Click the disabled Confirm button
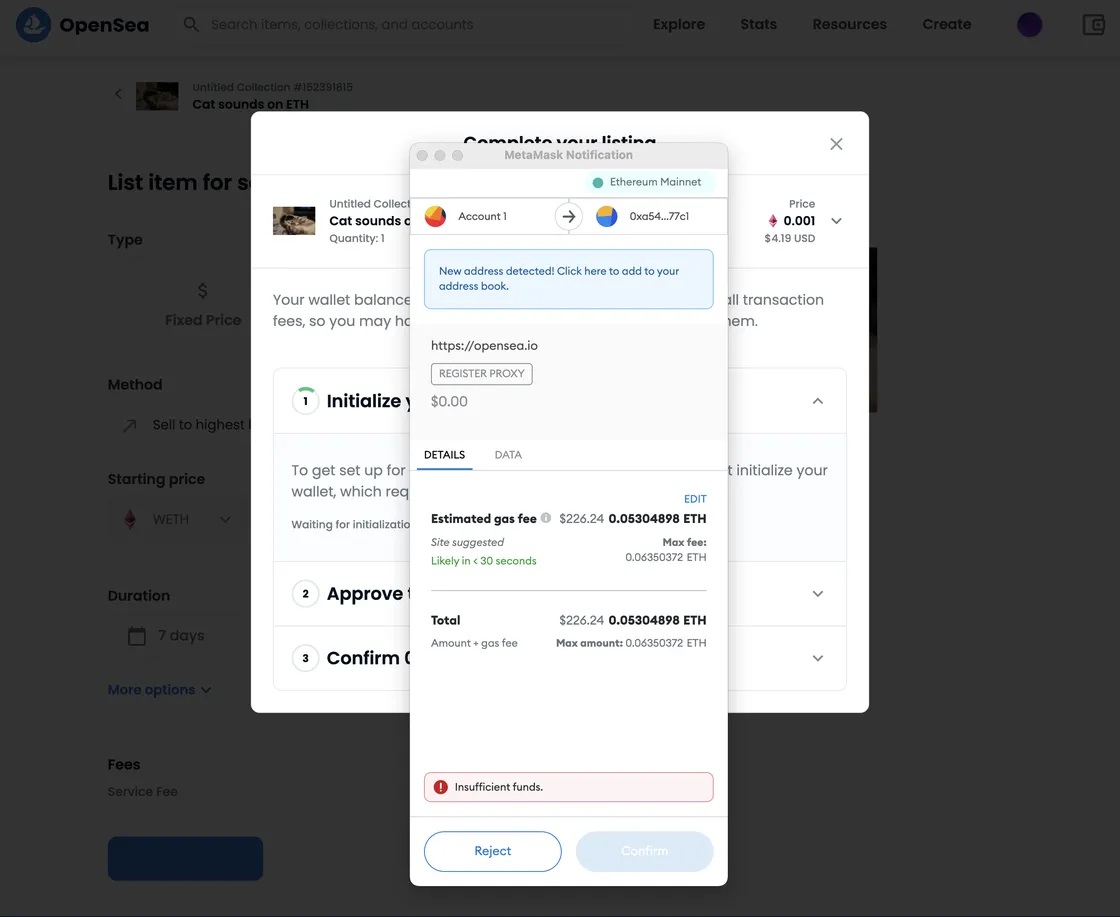This screenshot has width=1120, height=917. tap(644, 851)
